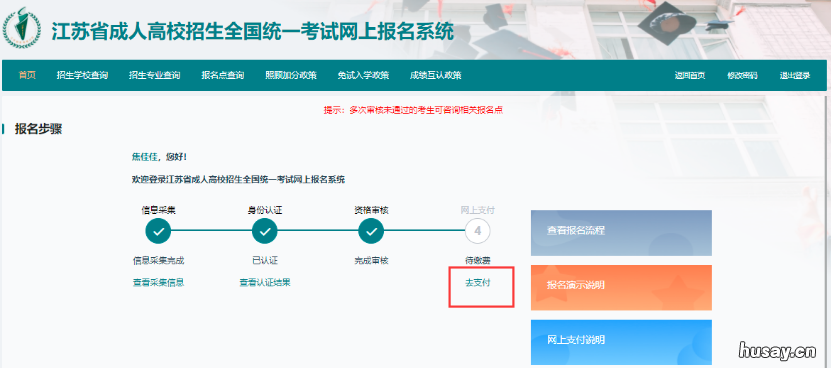
Task: Click the 待缴费 status text
Action: 478,260
